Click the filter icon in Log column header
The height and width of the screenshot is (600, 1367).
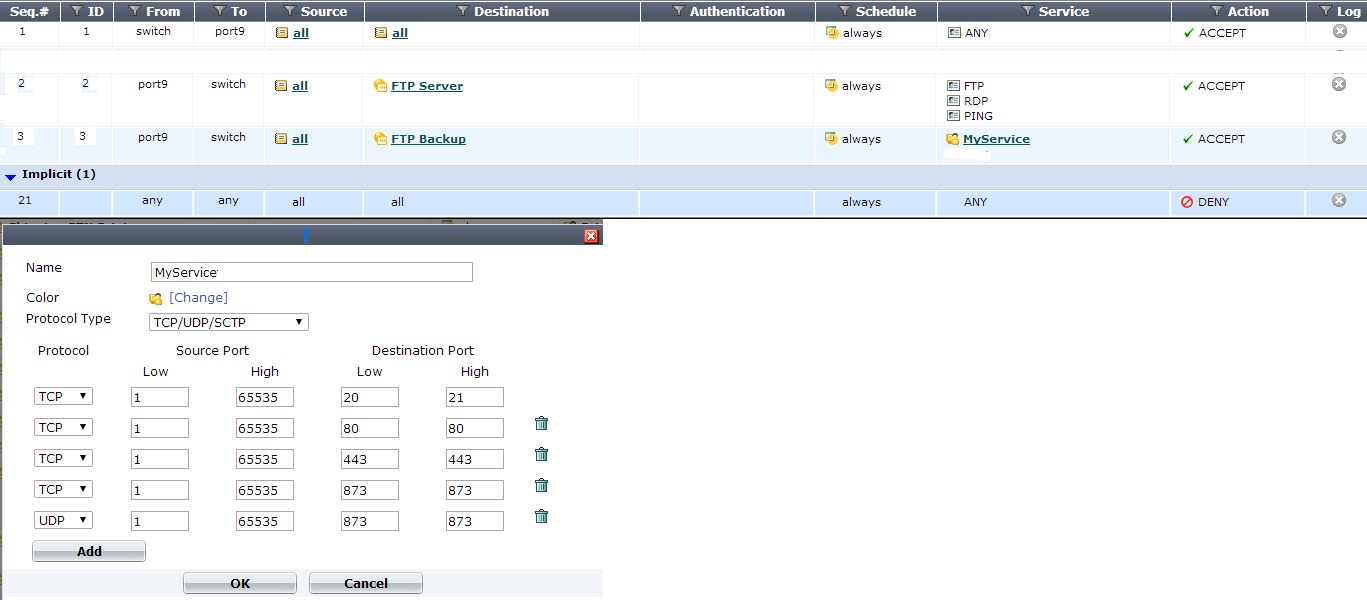click(x=1326, y=11)
